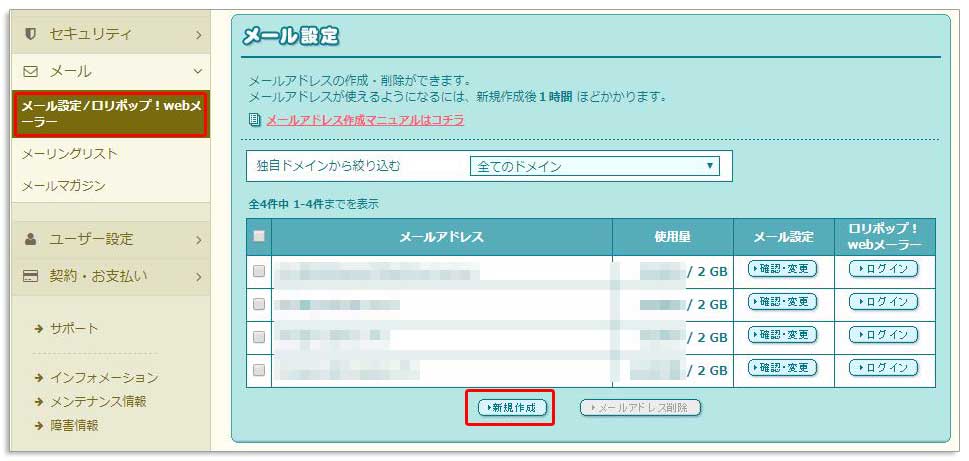This screenshot has width=969, height=461.
Task: Click the メールアドレス column header
Action: click(441, 237)
